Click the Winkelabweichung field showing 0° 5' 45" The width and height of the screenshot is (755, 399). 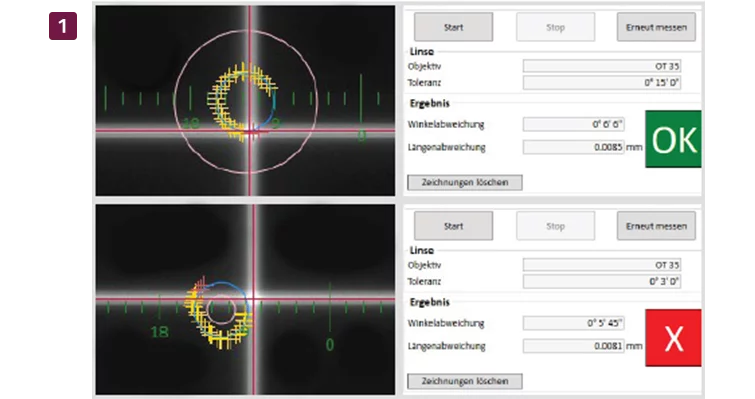tap(573, 323)
